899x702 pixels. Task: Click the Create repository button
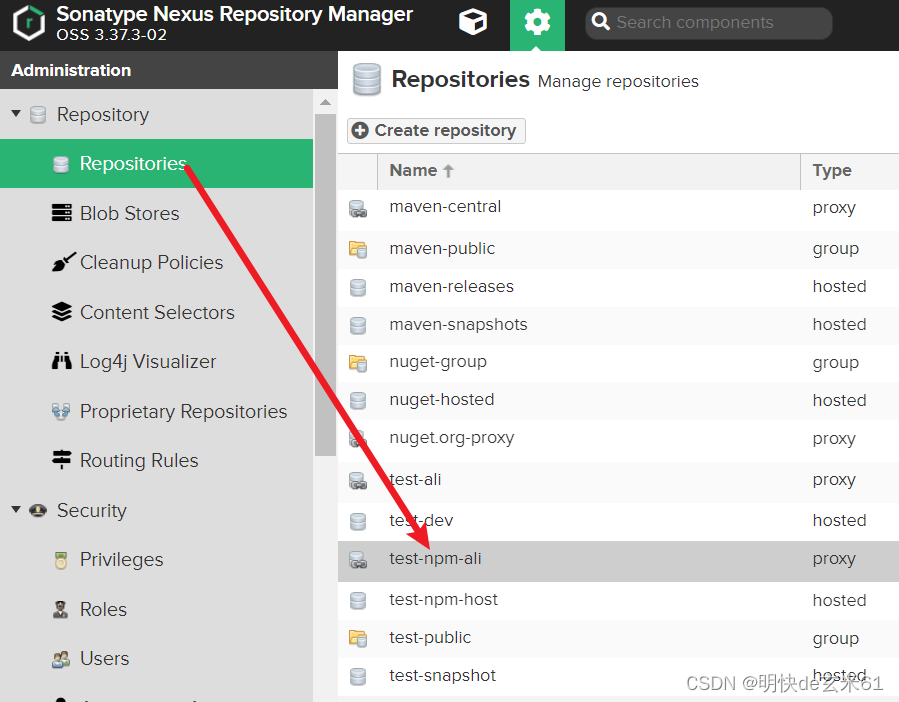point(436,131)
